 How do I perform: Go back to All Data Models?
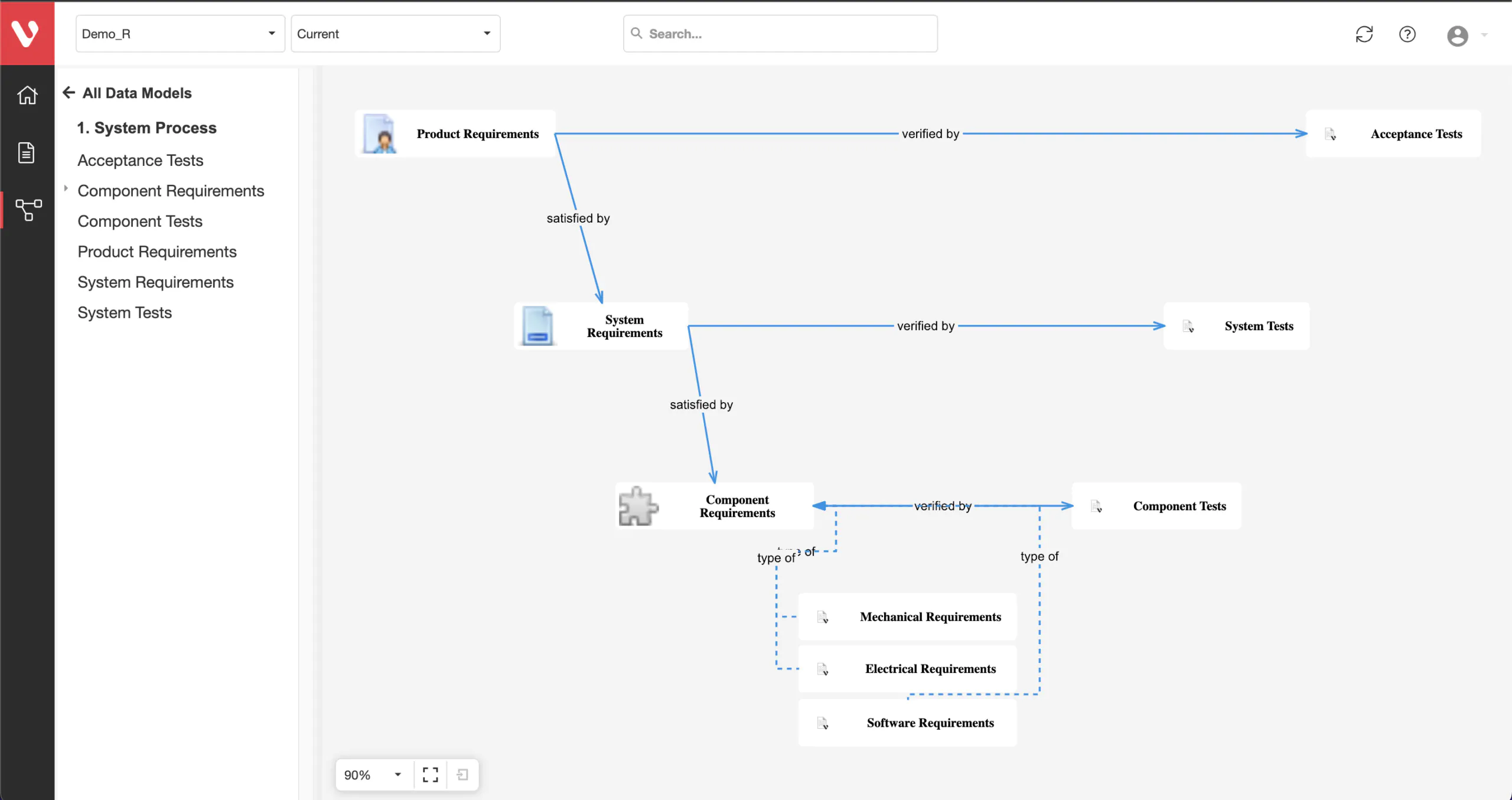pyautogui.click(x=137, y=93)
